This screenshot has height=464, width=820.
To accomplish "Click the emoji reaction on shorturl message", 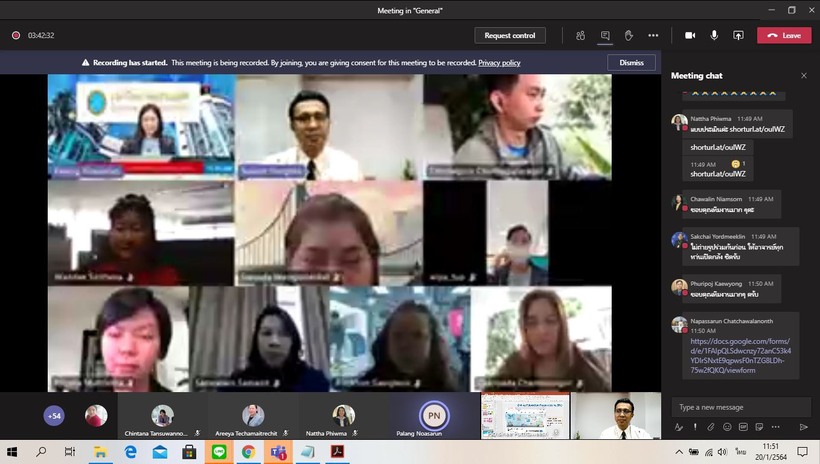I will click(738, 164).
